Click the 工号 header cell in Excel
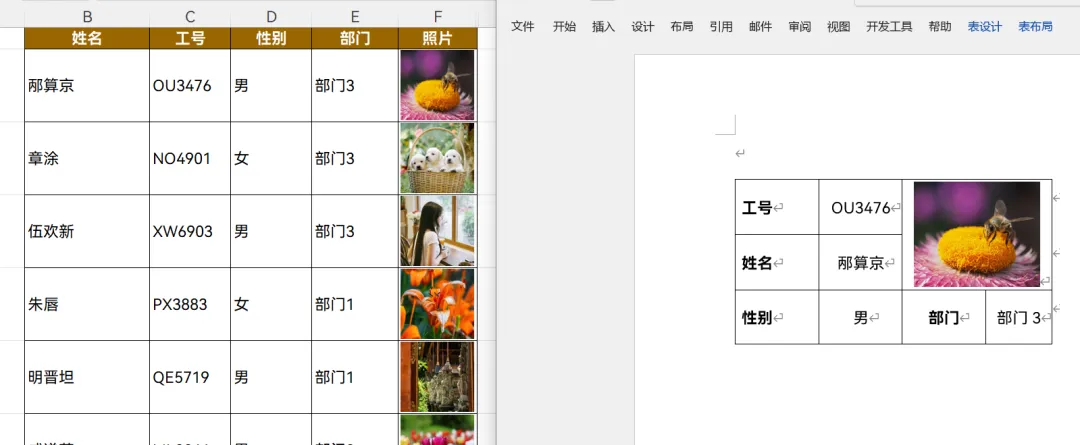The height and width of the screenshot is (445, 1080). point(190,38)
